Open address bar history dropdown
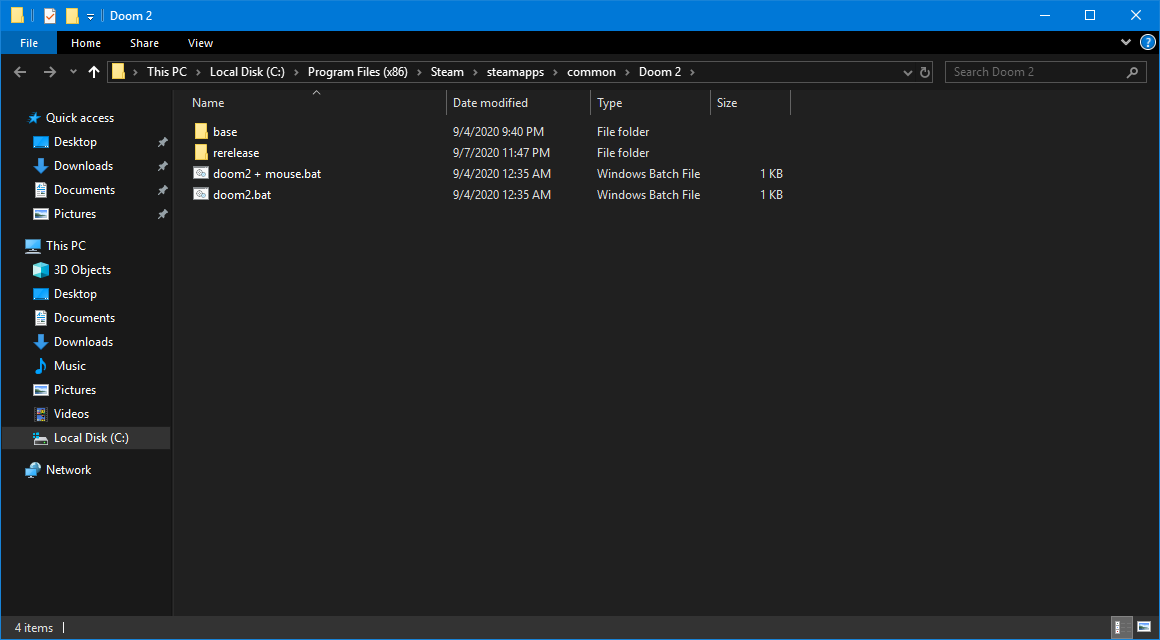This screenshot has height=640, width=1160. pyautogui.click(x=908, y=73)
